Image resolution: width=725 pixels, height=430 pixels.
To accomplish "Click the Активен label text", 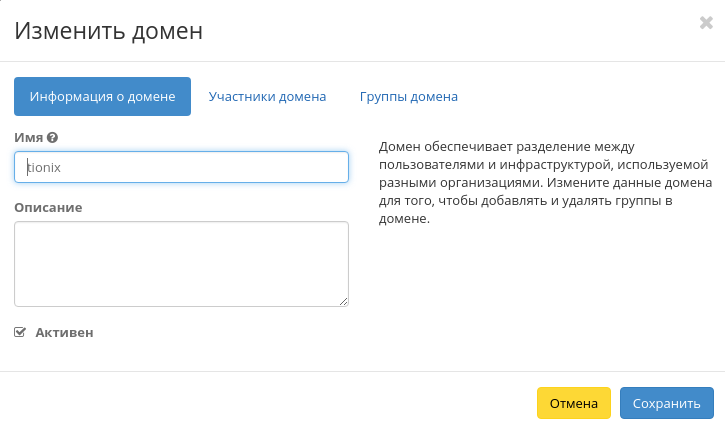I will pyautogui.click(x=64, y=332).
